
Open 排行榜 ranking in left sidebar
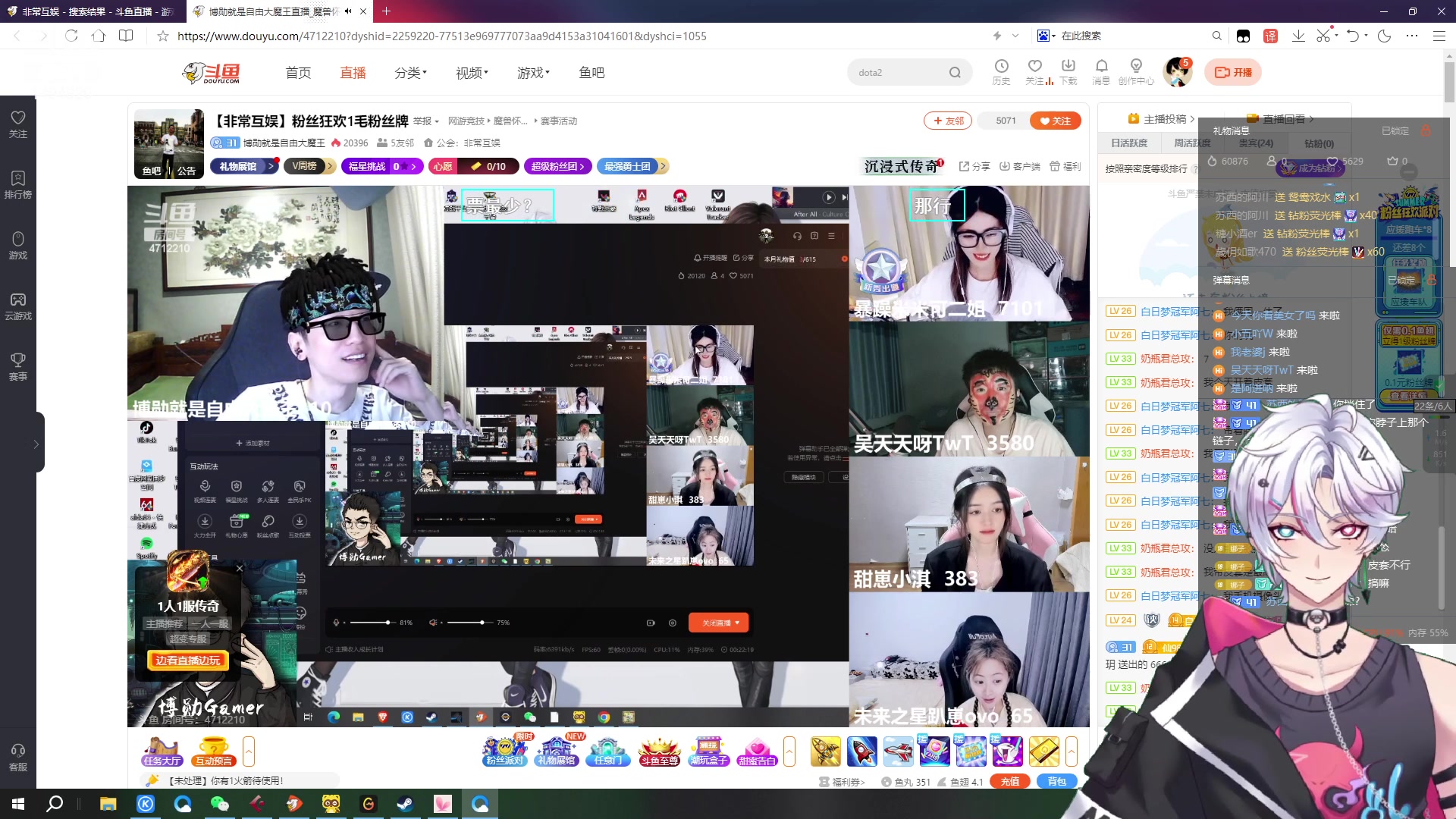[x=18, y=185]
